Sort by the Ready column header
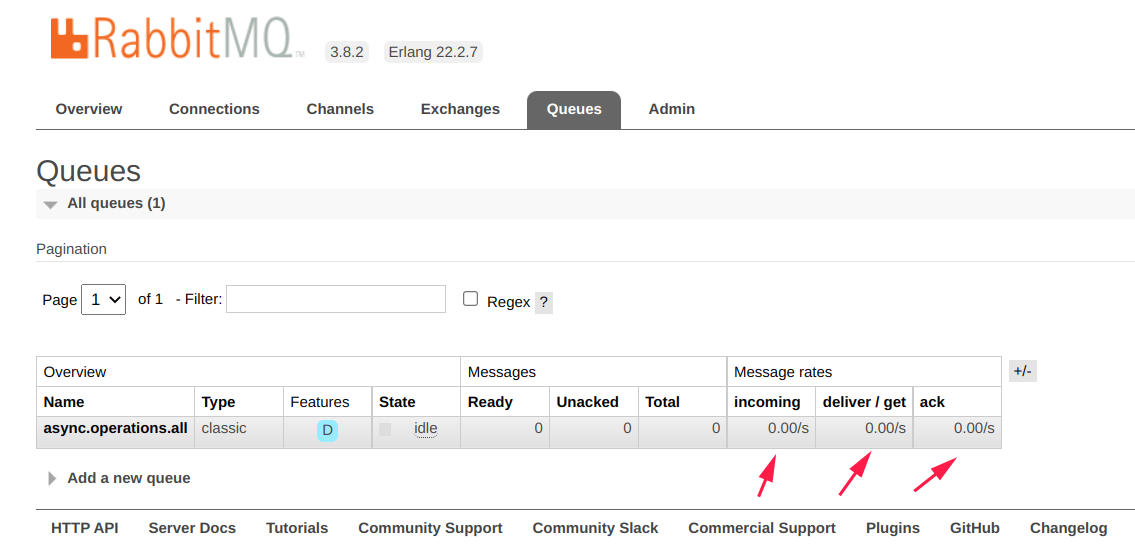The height and width of the screenshot is (558, 1135). point(490,402)
